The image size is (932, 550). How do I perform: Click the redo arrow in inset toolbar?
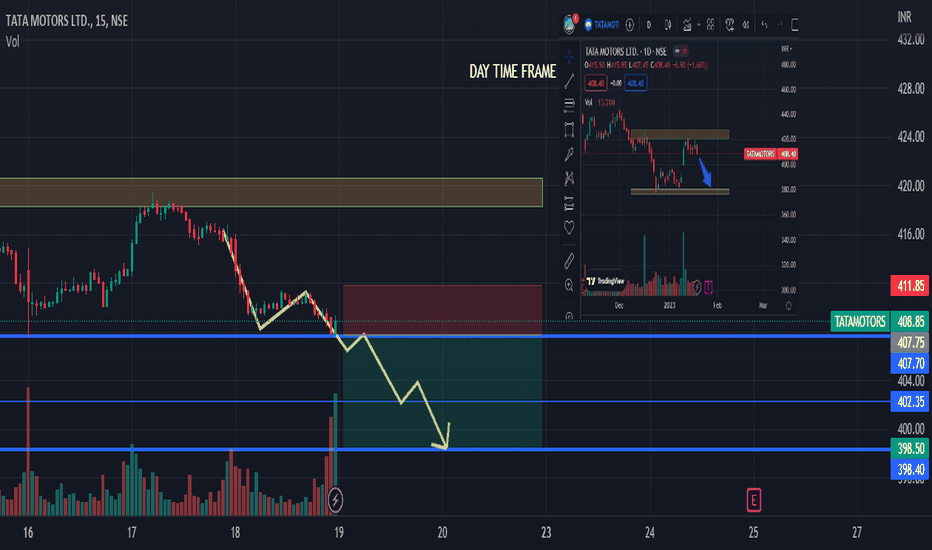point(780,25)
